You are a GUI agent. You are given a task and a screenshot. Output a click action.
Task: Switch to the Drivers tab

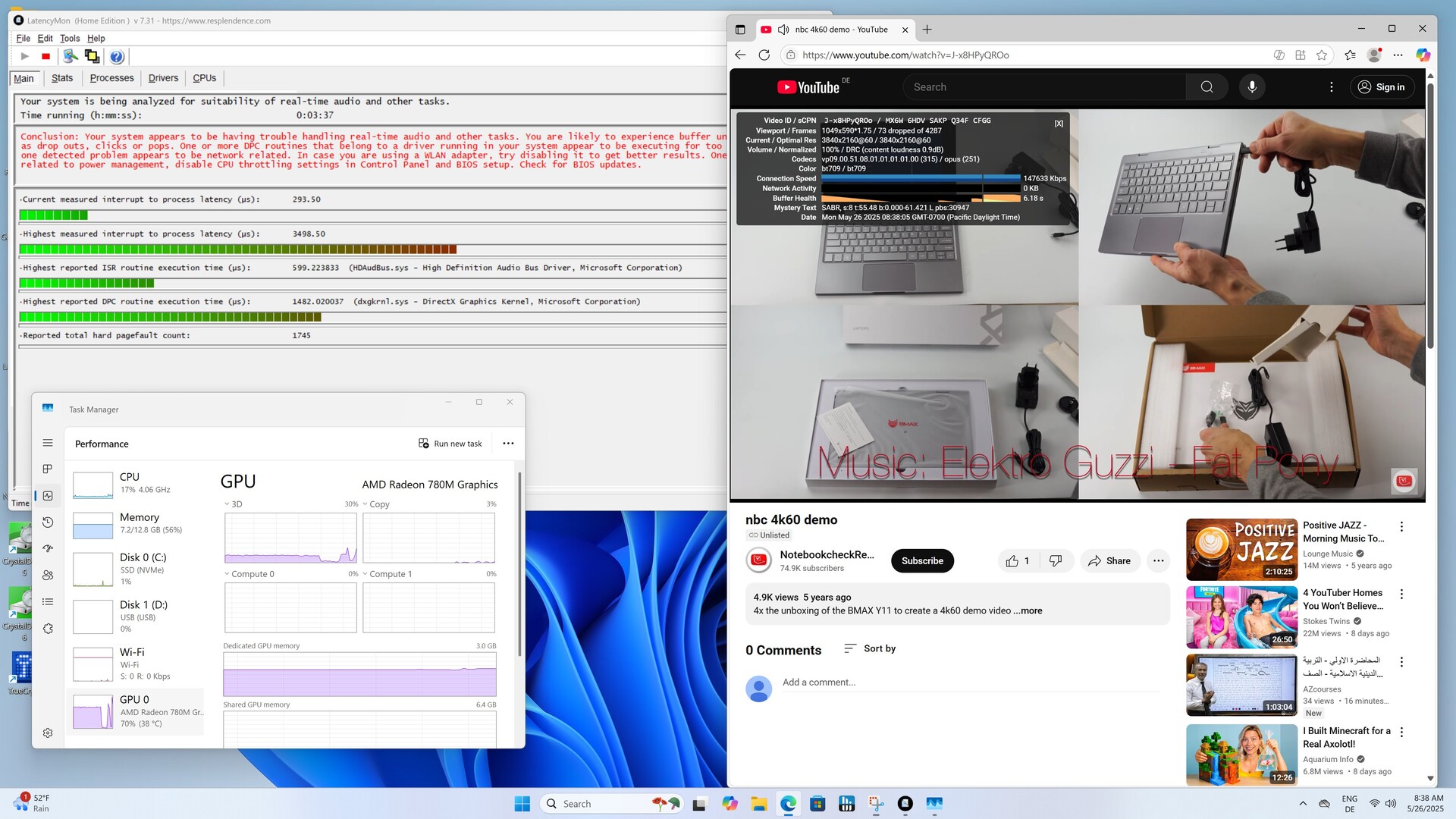[x=163, y=78]
